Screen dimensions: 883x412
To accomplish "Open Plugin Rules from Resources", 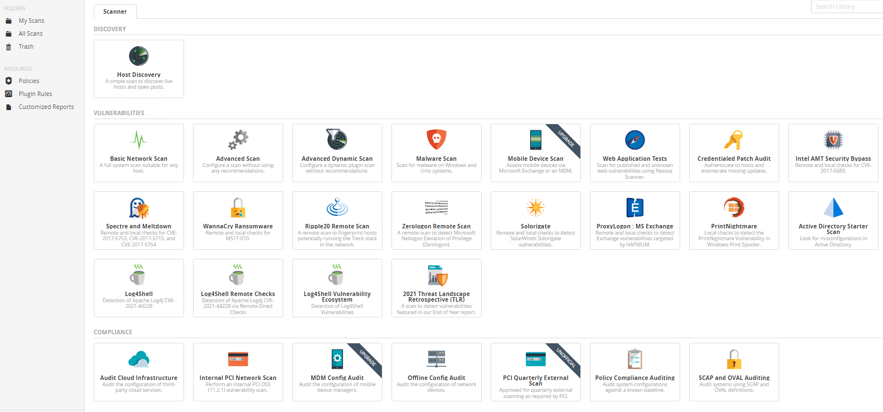I will point(35,94).
